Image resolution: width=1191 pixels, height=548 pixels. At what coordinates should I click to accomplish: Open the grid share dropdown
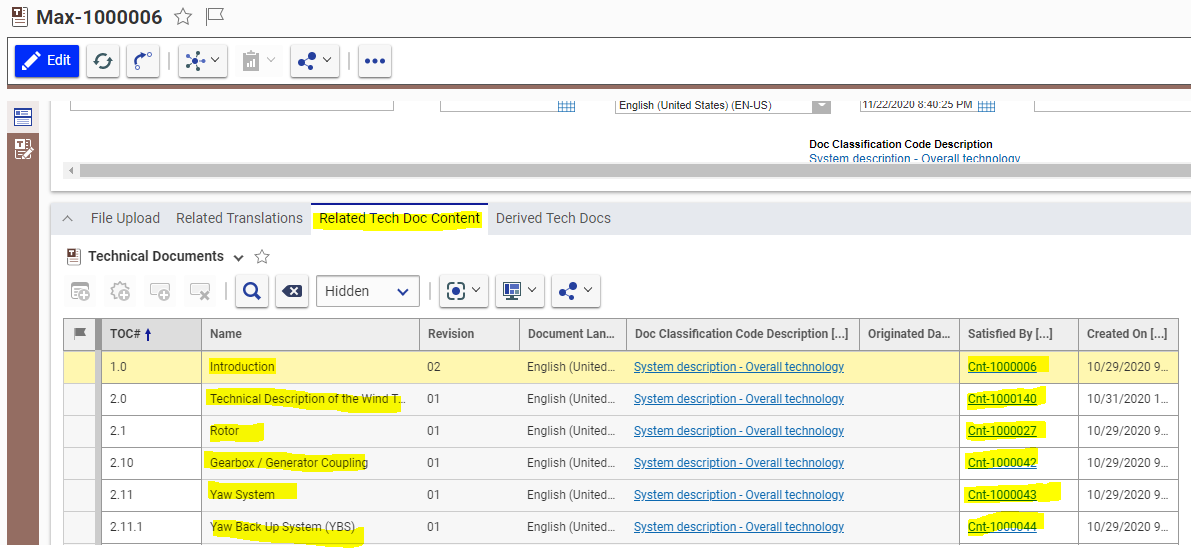576,291
